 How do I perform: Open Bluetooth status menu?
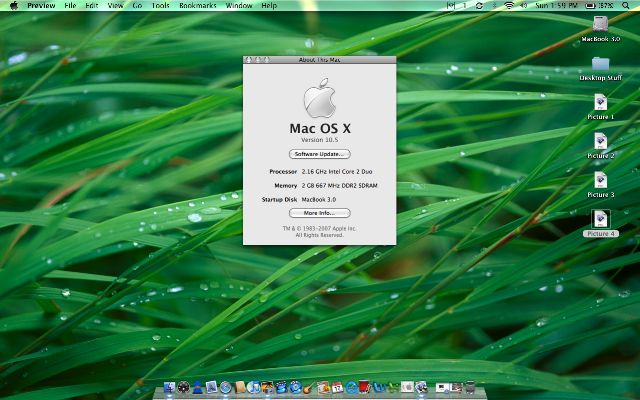click(494, 6)
